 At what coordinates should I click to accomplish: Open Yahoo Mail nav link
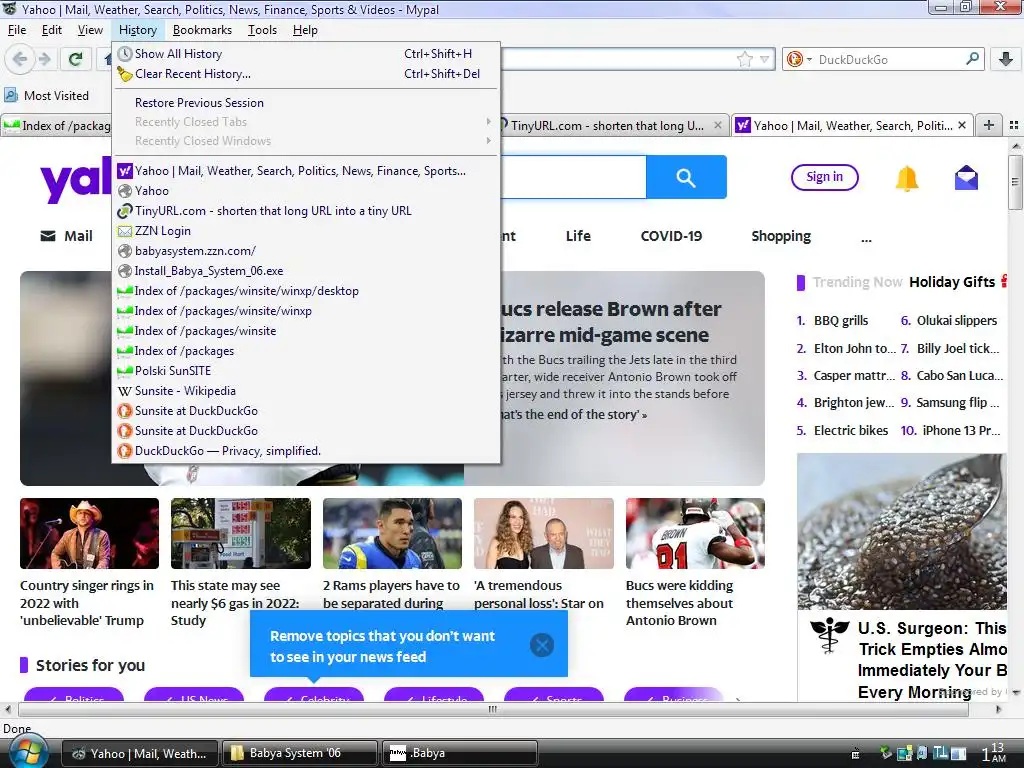pos(67,236)
